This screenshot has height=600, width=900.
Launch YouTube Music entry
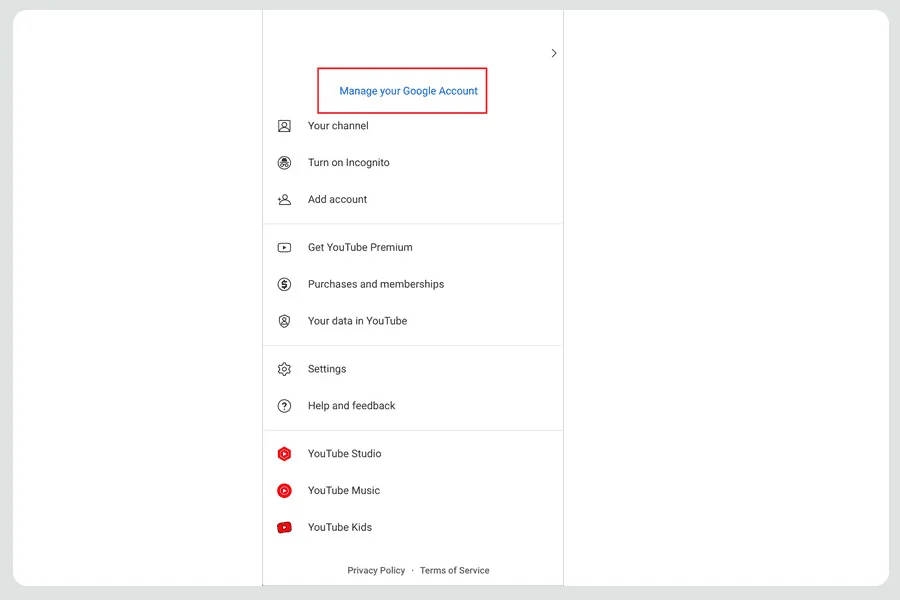click(x=413, y=490)
